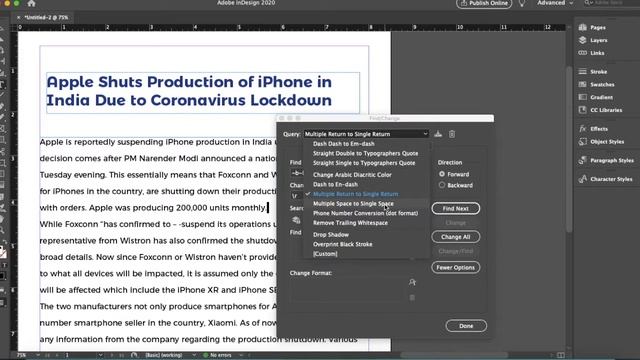This screenshot has height=360, width=640.
Task: Select the Zoom tool in the toolbox
Action: [2, 231]
